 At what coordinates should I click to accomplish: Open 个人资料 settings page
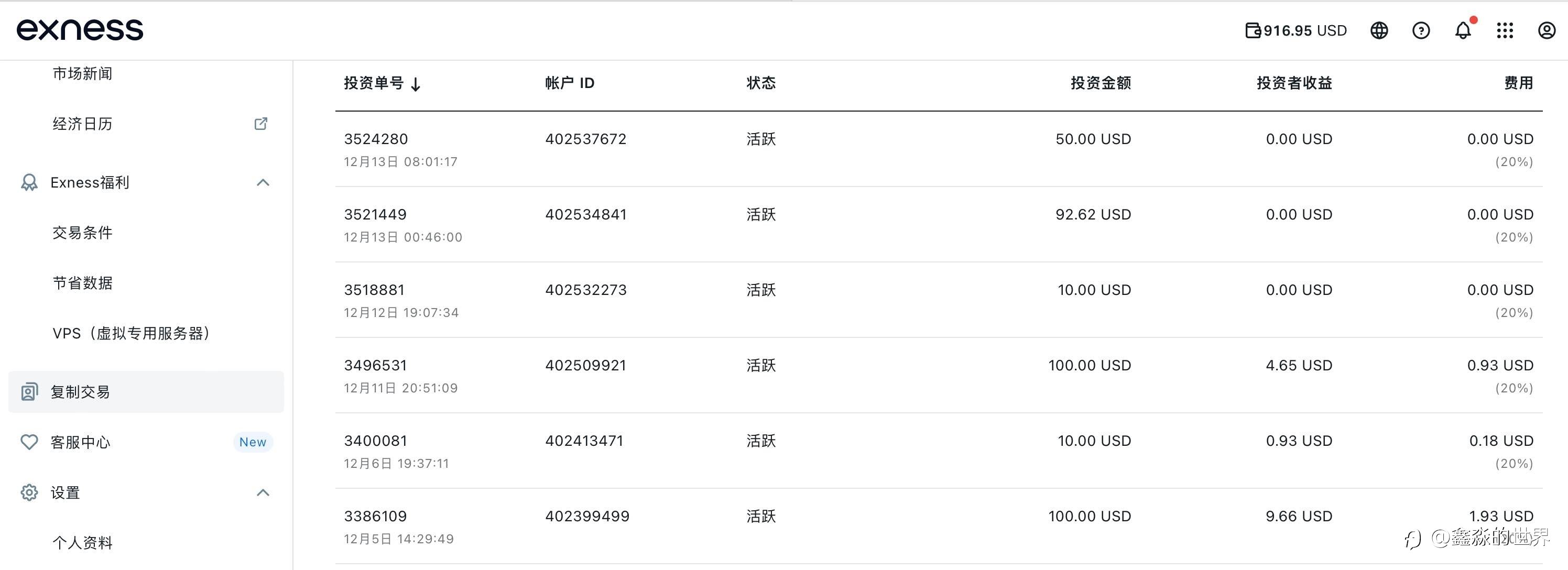coord(82,543)
